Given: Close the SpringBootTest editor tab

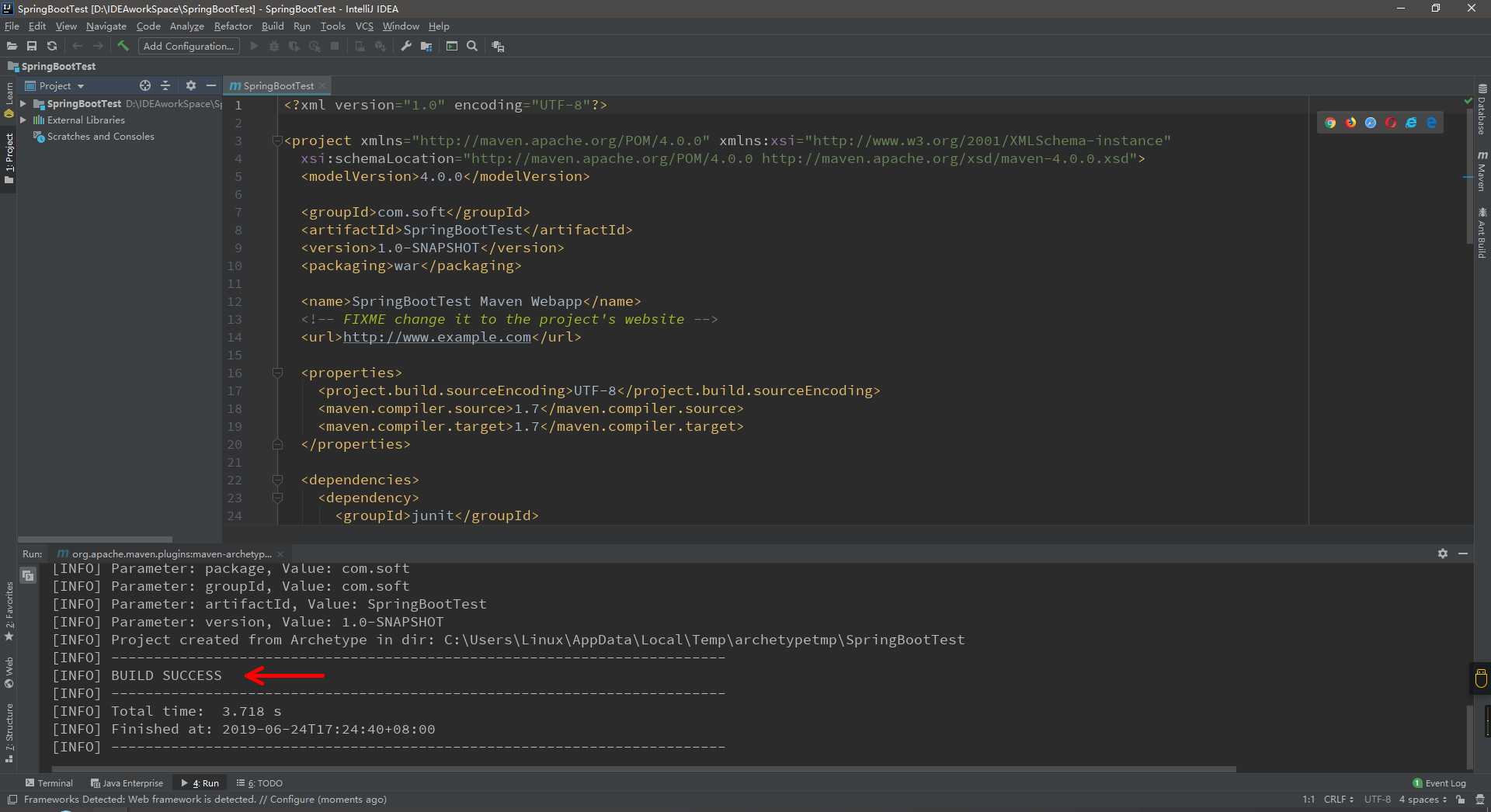Looking at the screenshot, I should pos(322,85).
